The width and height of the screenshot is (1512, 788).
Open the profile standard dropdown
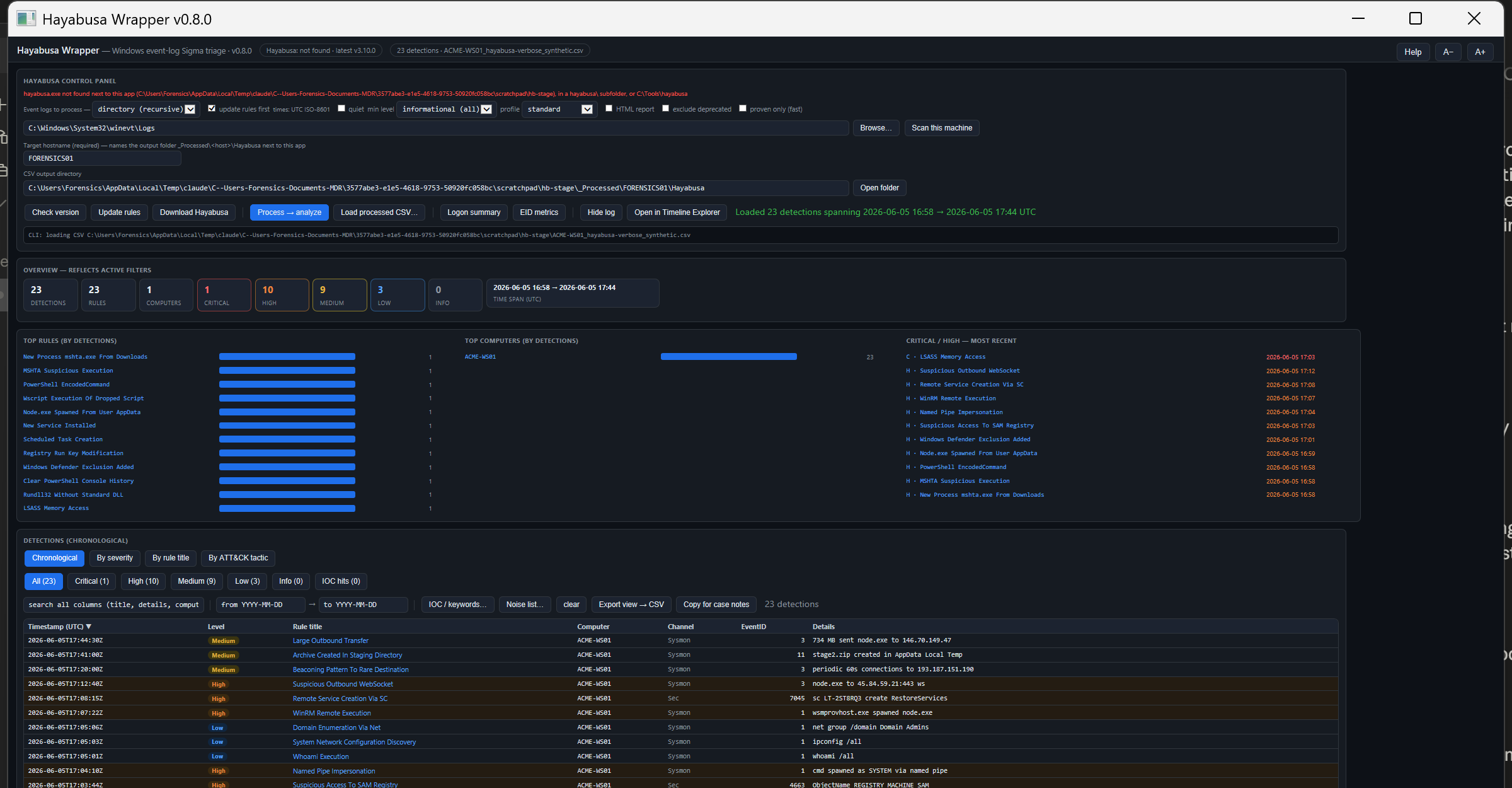(559, 109)
